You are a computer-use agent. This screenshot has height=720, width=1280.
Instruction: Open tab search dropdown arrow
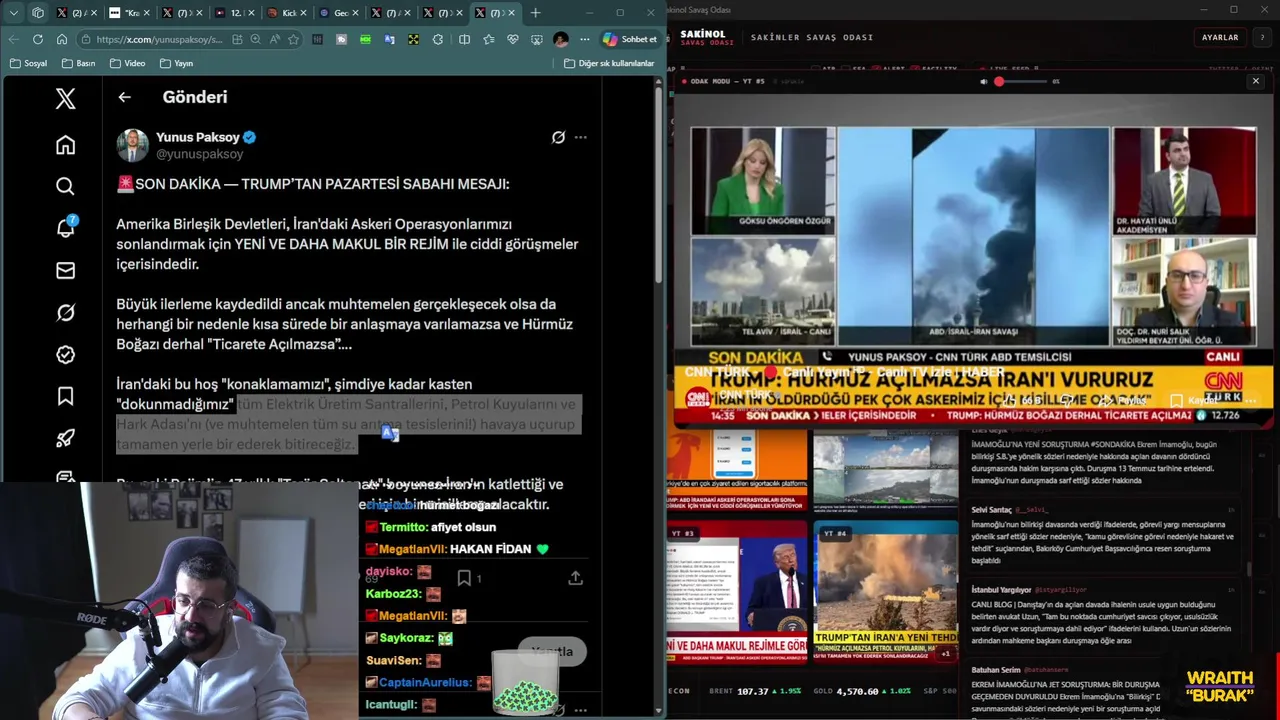tap(13, 13)
